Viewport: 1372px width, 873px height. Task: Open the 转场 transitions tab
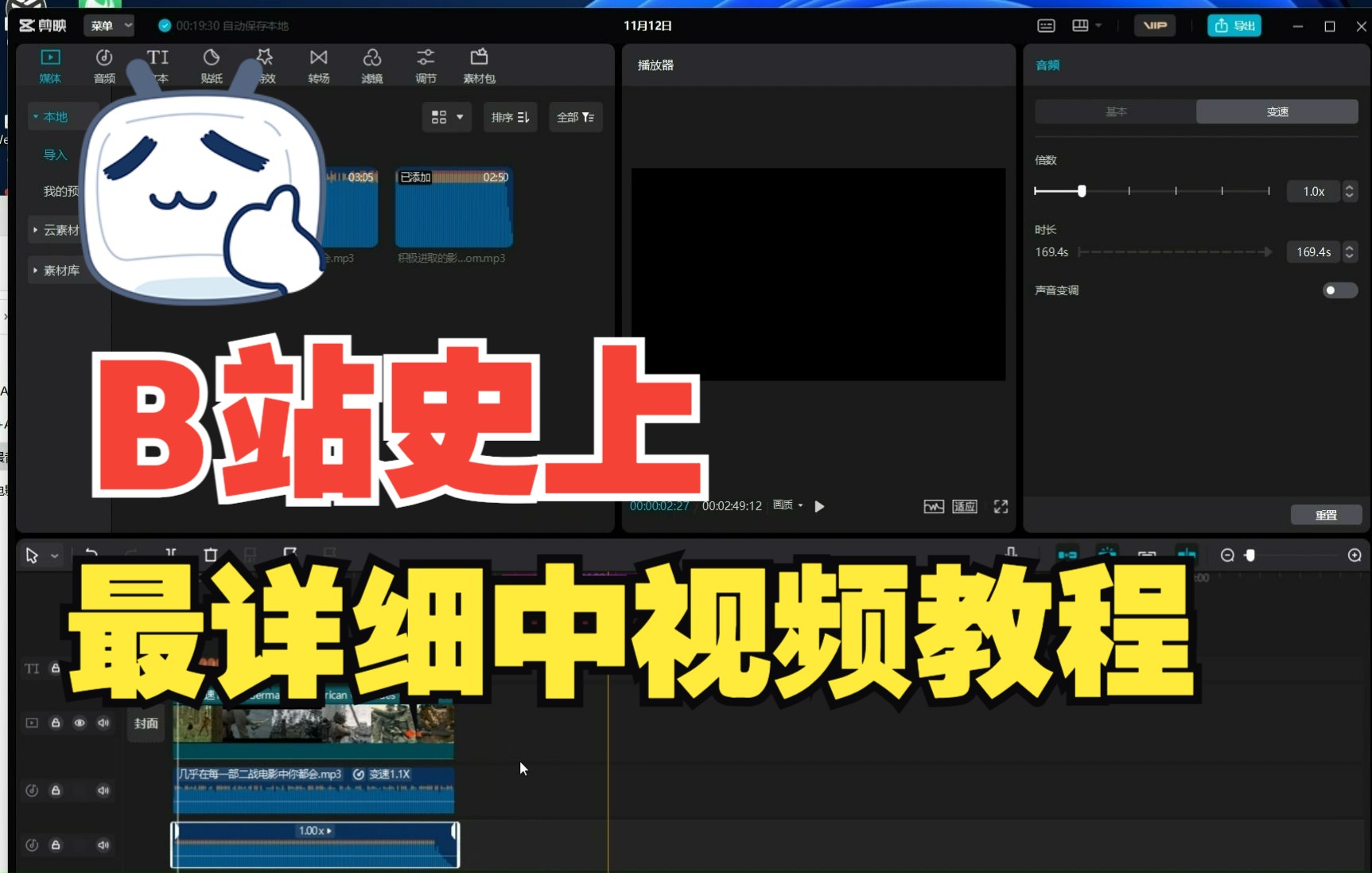point(319,65)
